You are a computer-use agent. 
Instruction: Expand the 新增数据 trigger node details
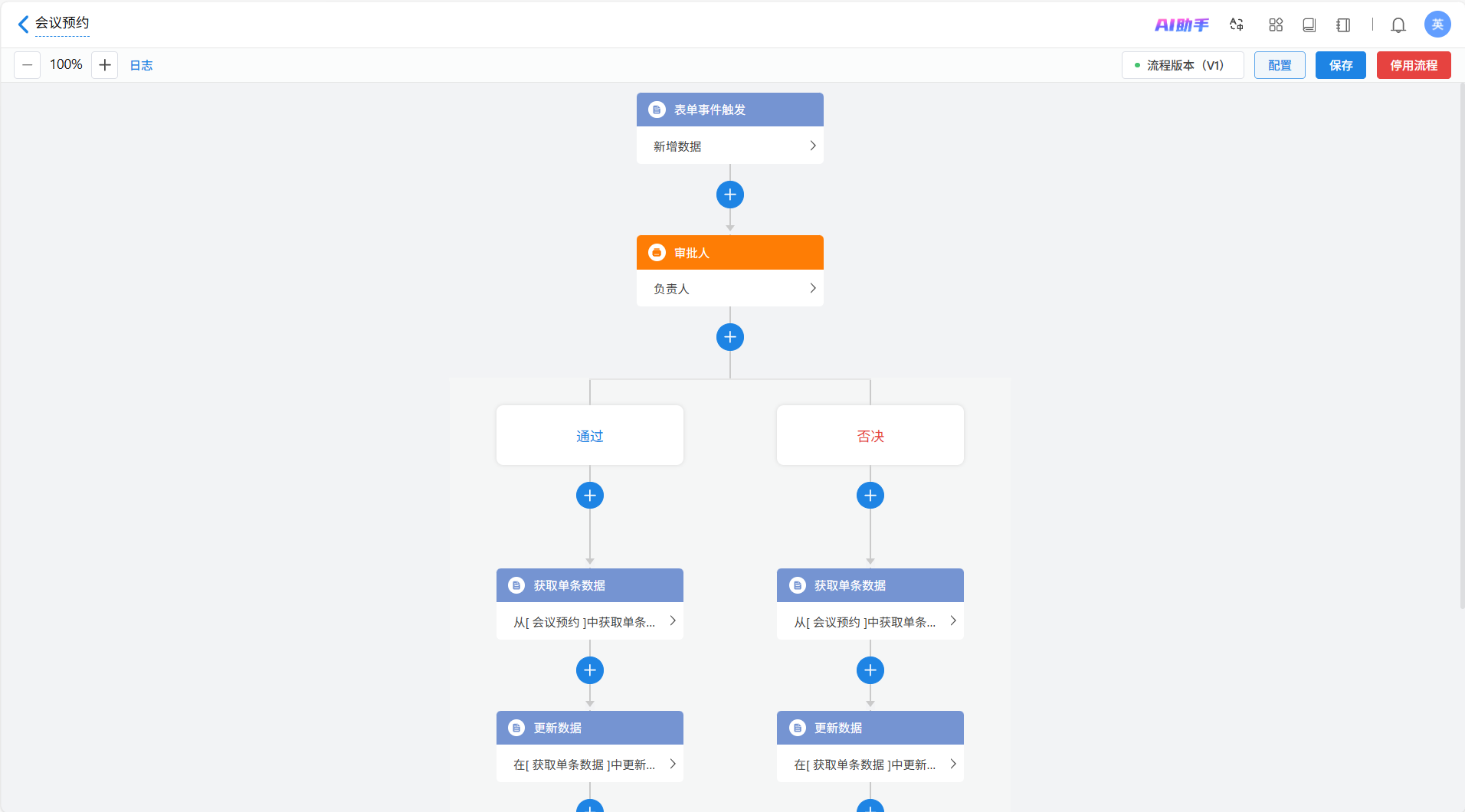(x=730, y=146)
